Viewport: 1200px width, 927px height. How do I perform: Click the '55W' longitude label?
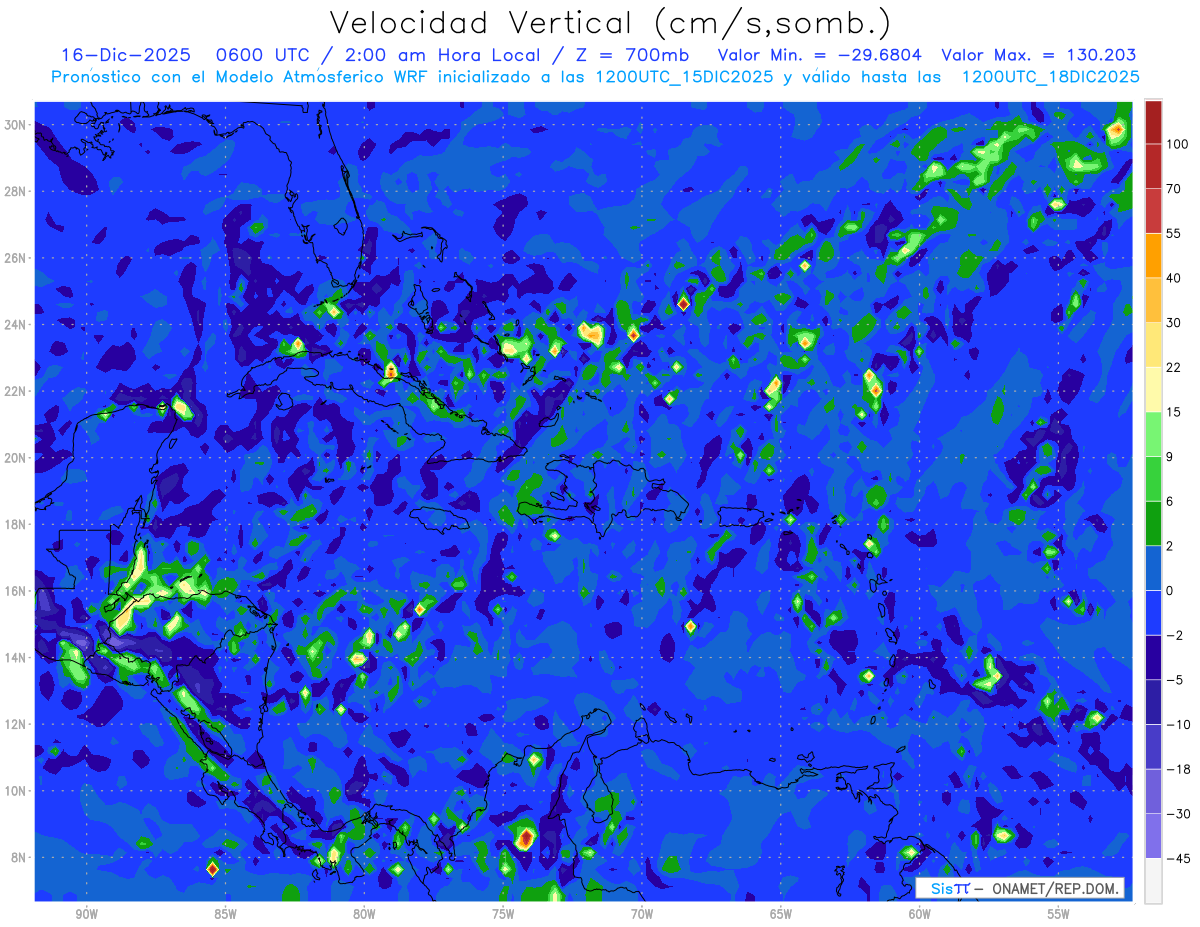coord(1059,915)
